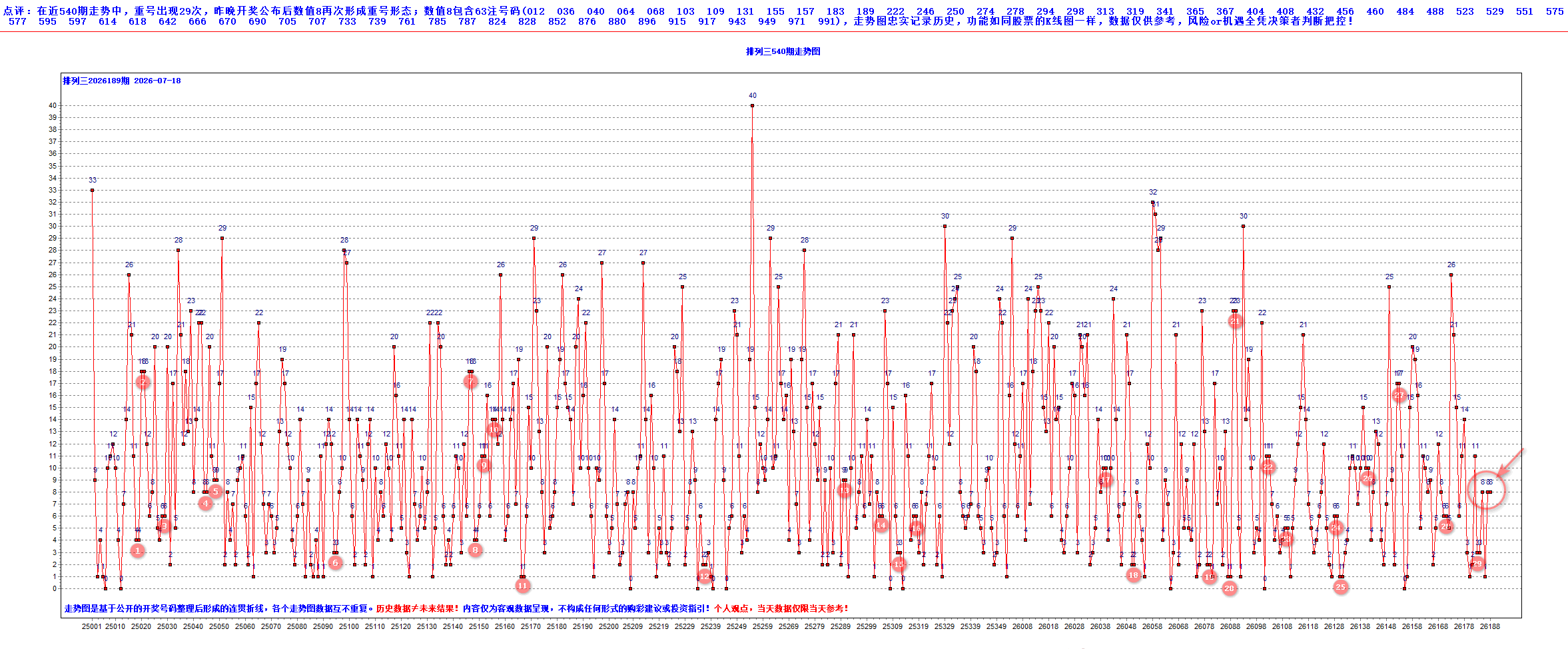Select x-axis issue label 25050

coord(219,626)
